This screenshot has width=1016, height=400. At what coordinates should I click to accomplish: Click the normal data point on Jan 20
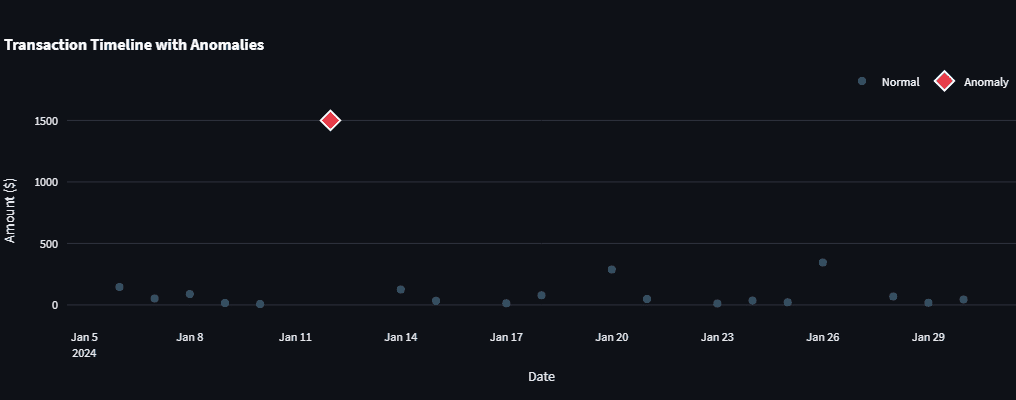pos(612,270)
